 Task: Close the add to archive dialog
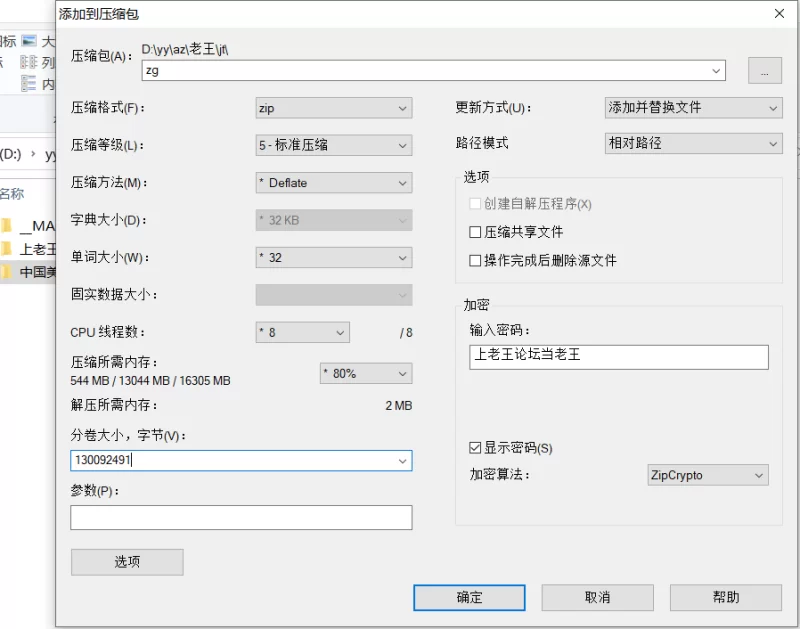click(779, 14)
